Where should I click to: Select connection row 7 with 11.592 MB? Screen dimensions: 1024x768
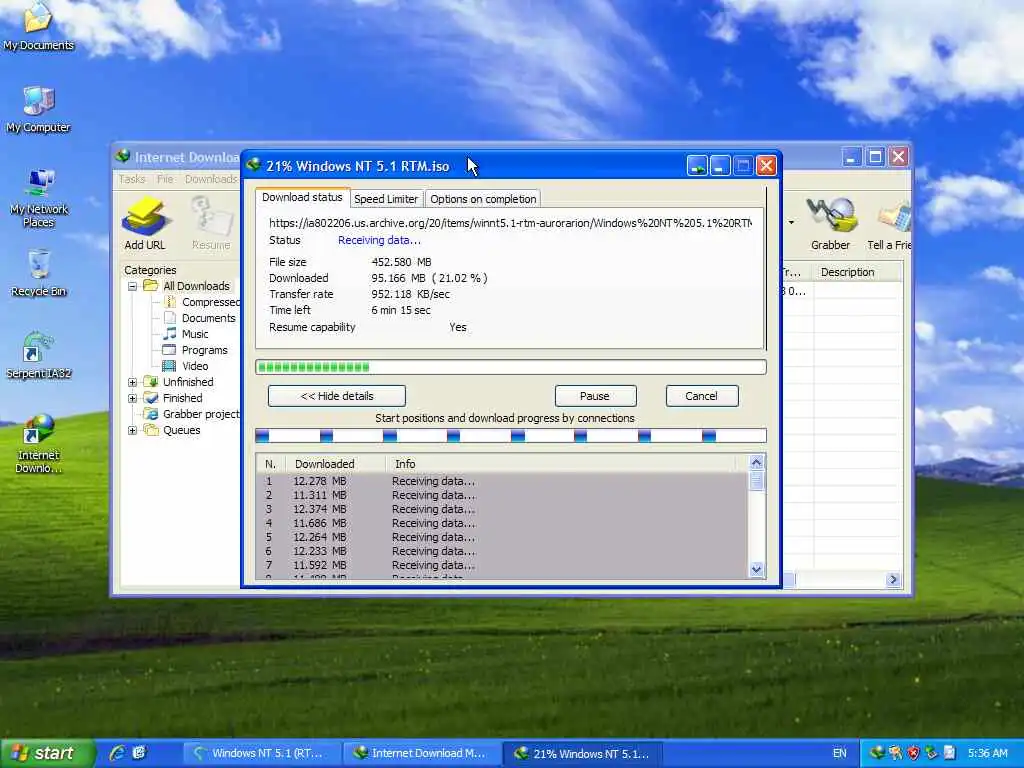coord(503,566)
